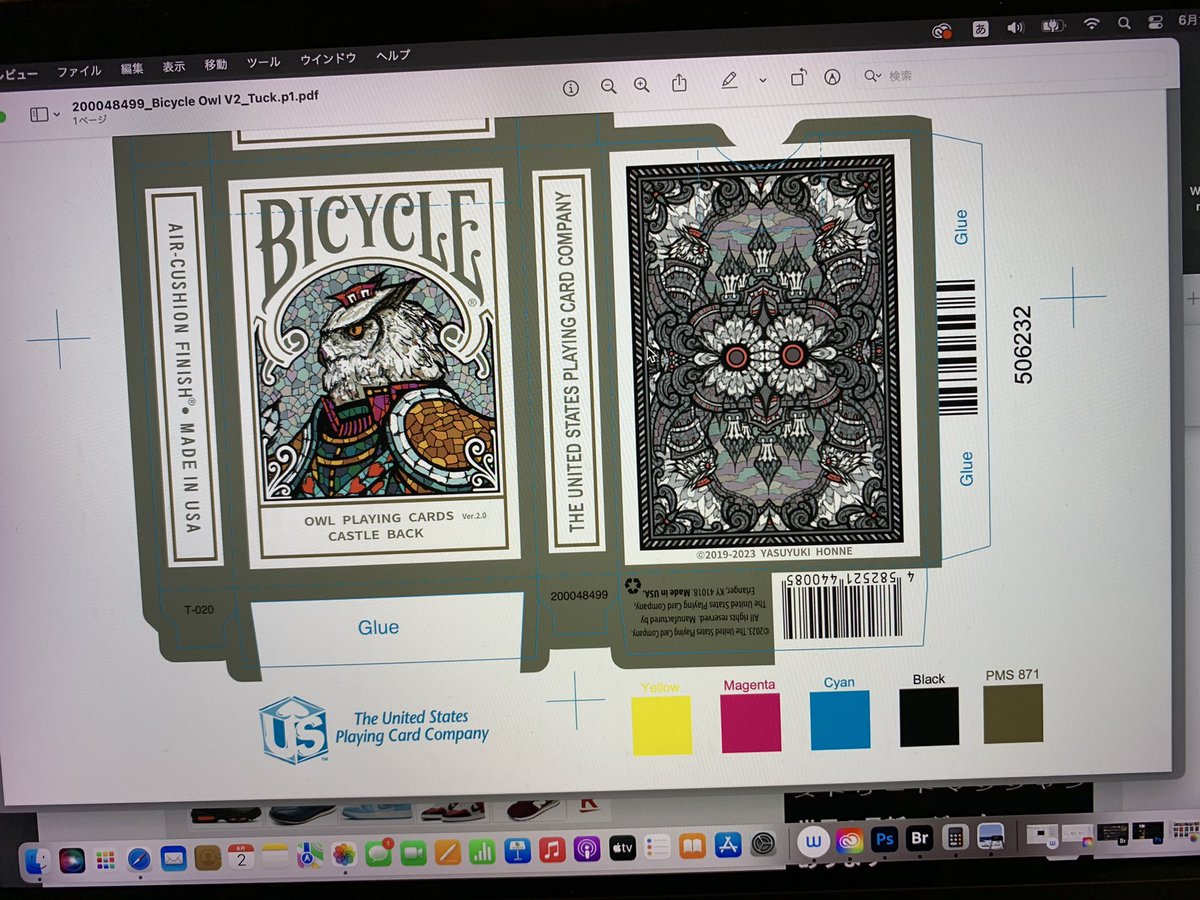Open Contacts from the Dock

click(207, 857)
